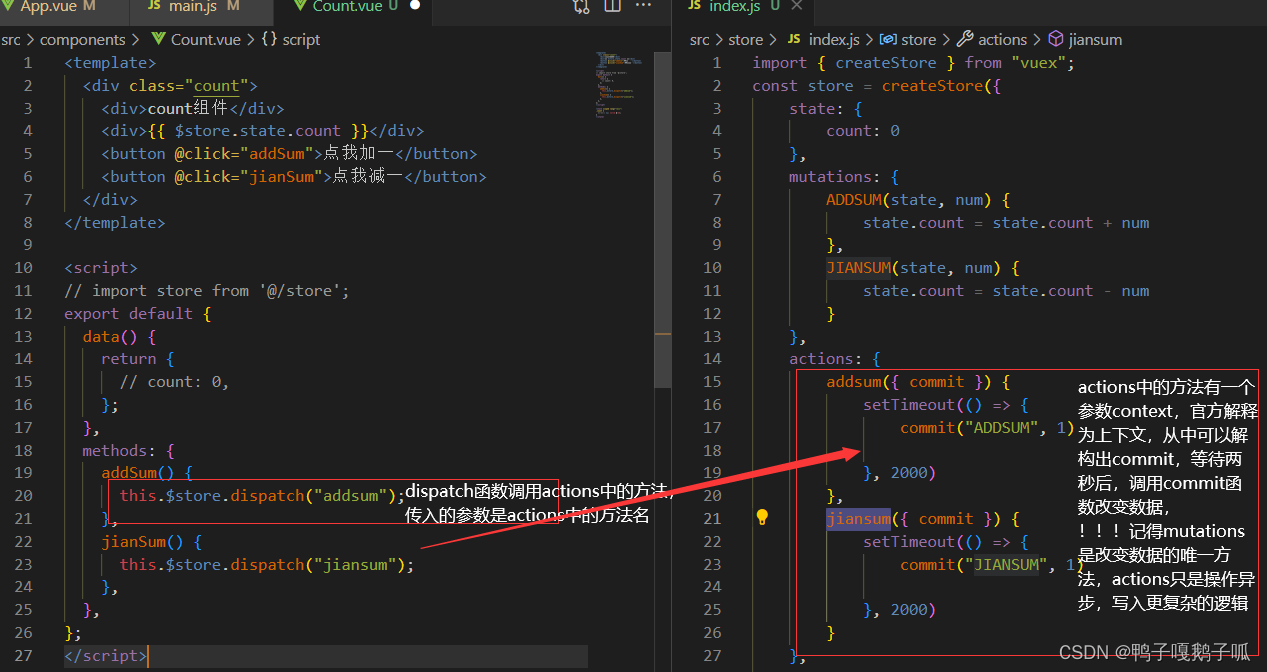This screenshot has height=672, width=1267.
Task: Open 'jiansum' breadcrumb symbol dropdown
Action: [1085, 40]
